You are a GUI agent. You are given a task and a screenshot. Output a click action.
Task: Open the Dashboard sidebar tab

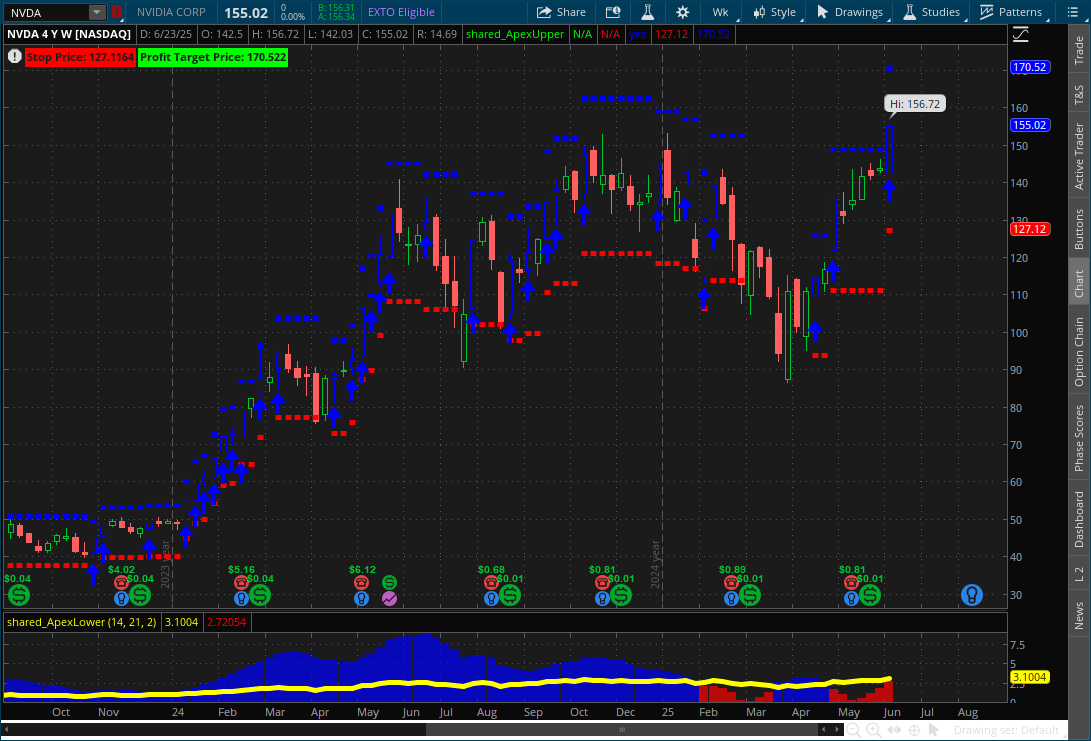click(1079, 519)
